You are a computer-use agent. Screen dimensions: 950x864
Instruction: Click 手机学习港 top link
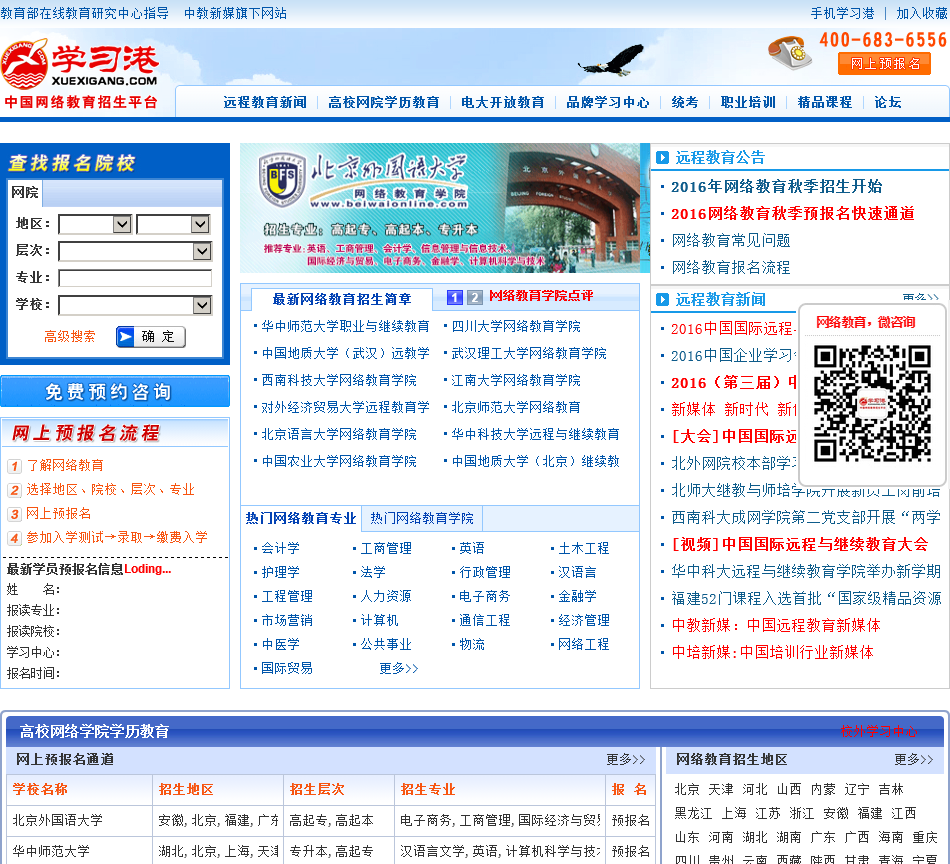(842, 13)
